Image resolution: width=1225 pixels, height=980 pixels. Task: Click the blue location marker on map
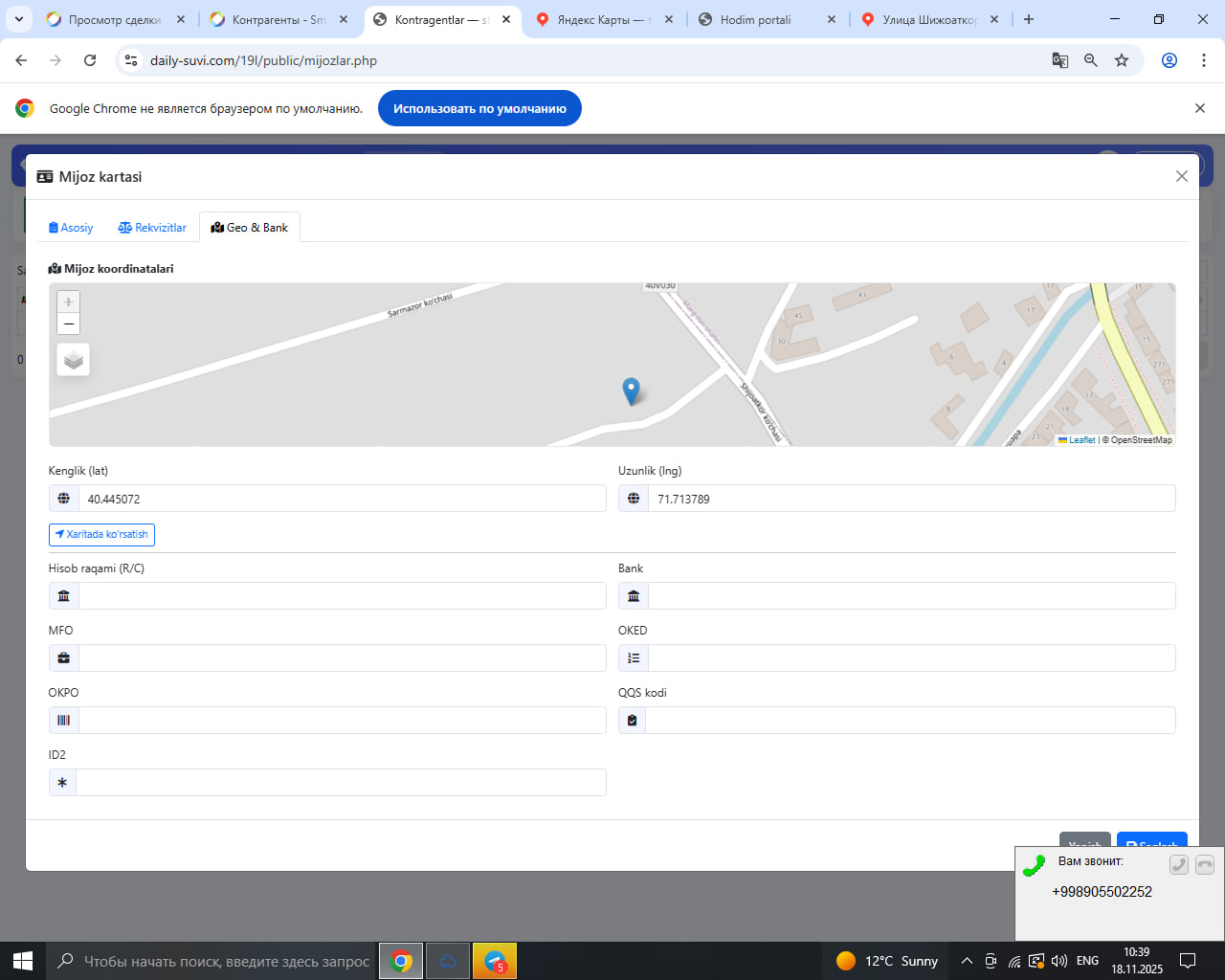coord(631,390)
